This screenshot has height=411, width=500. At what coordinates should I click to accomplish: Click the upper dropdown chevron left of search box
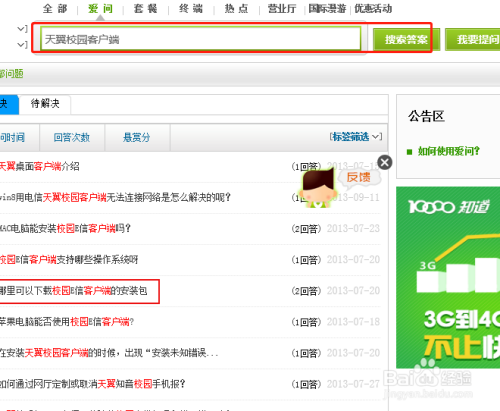pos(22,29)
